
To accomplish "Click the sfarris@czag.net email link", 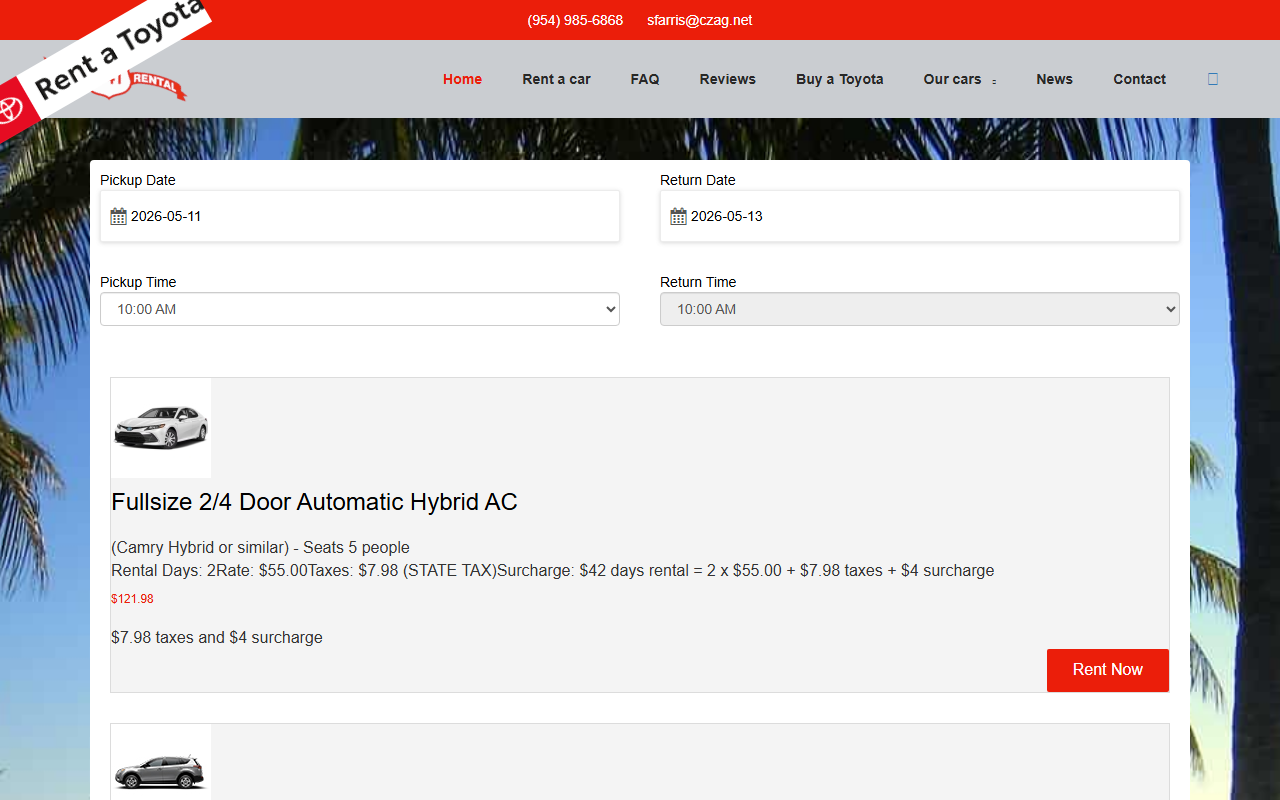I will pos(699,20).
